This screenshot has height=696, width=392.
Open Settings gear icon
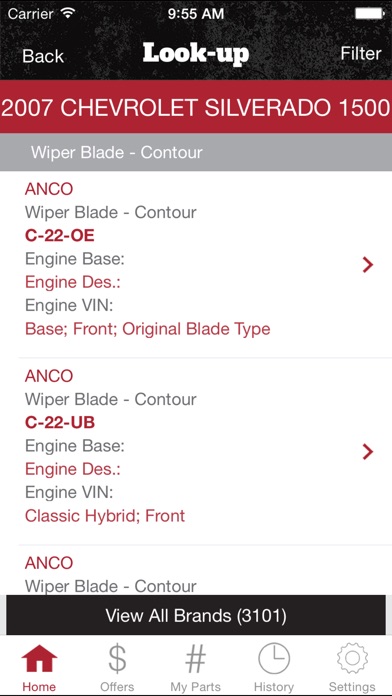pyautogui.click(x=352, y=659)
